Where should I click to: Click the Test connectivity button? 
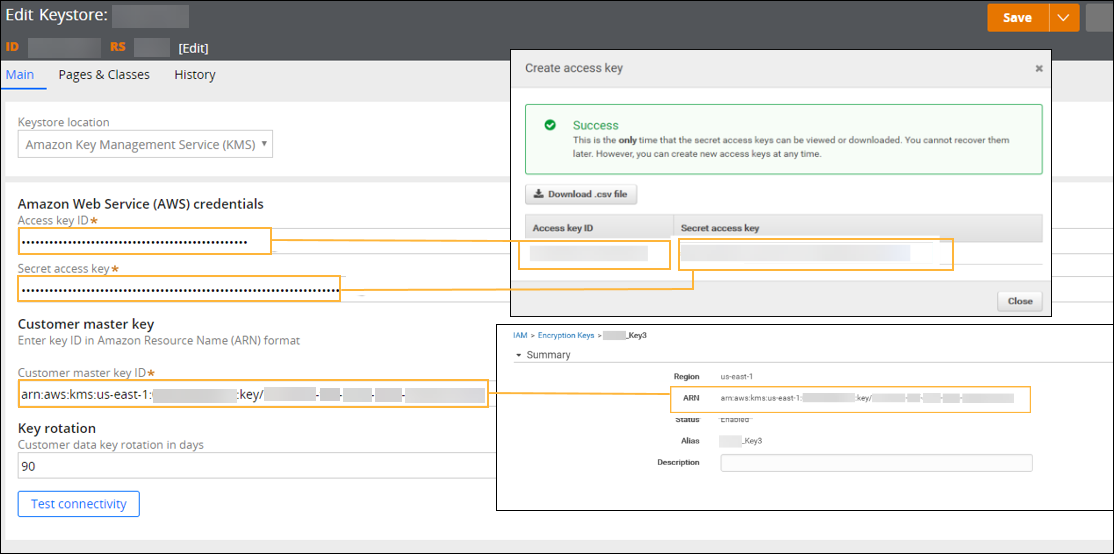(x=79, y=504)
